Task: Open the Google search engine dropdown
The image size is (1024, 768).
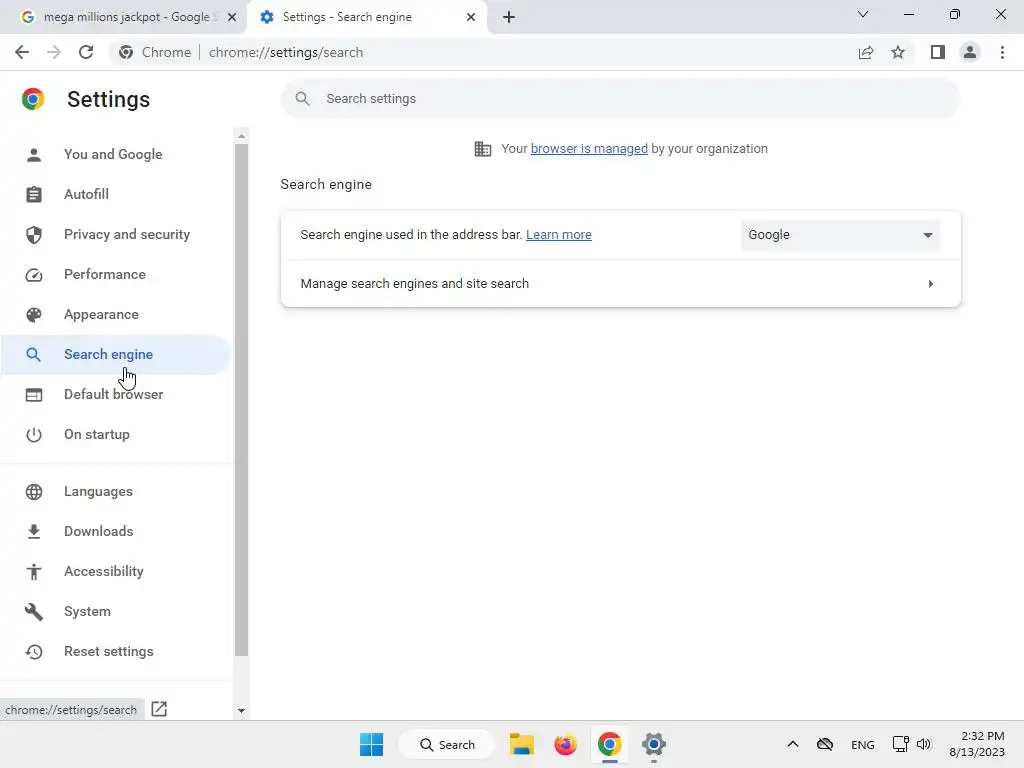Action: coord(840,235)
